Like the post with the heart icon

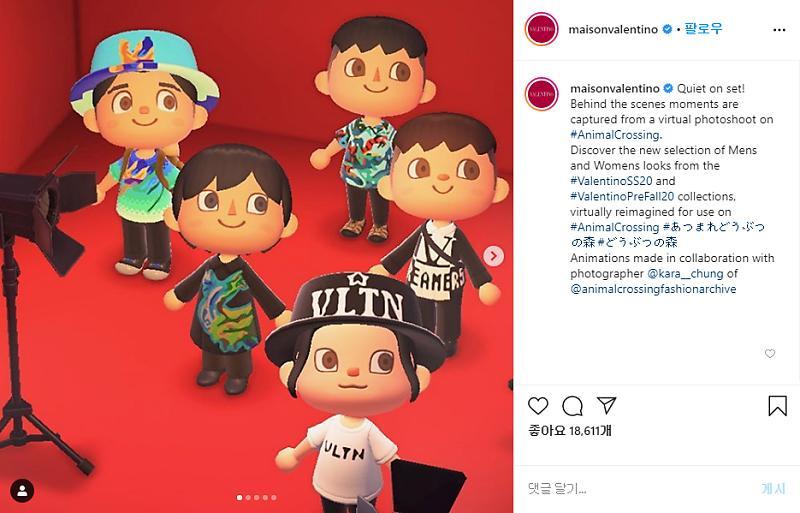(538, 406)
